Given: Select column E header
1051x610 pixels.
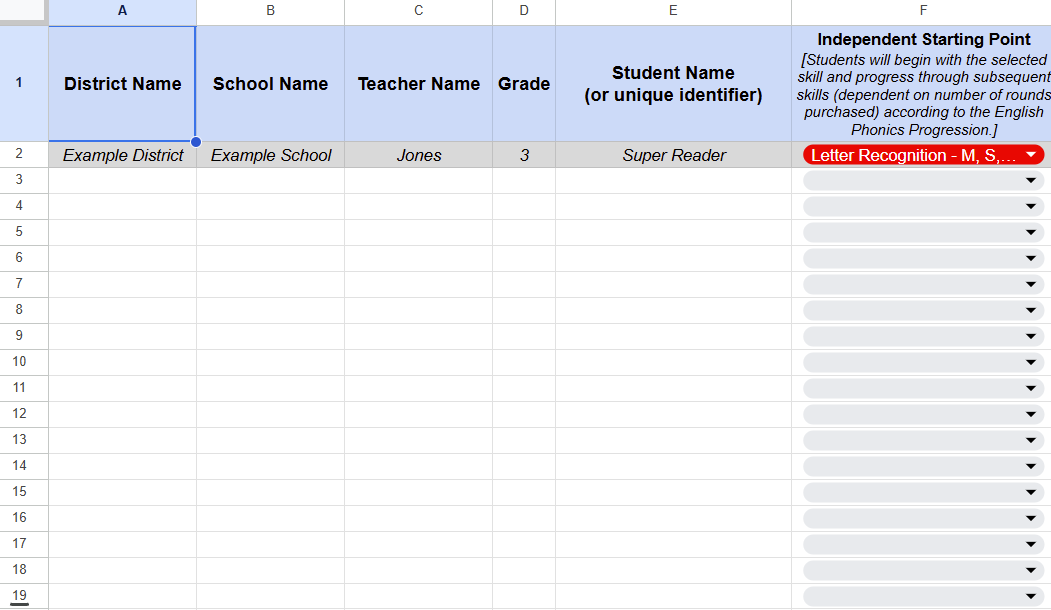Looking at the screenshot, I should click(673, 11).
